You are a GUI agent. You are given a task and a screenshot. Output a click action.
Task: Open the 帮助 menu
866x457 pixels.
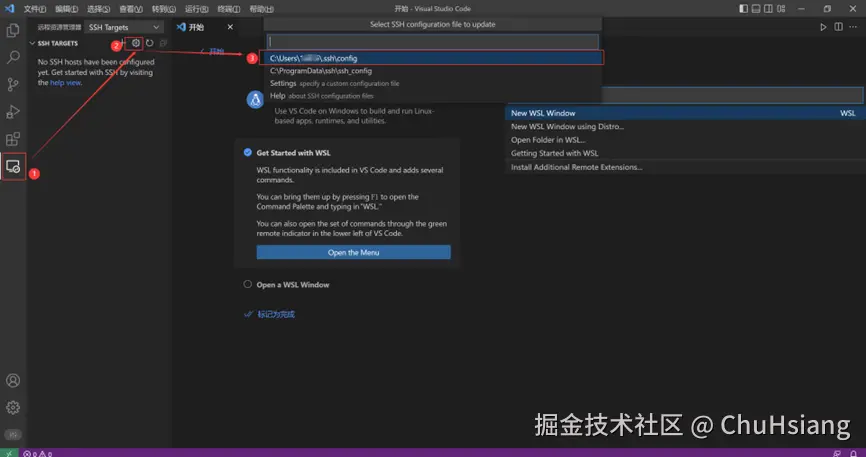point(261,9)
